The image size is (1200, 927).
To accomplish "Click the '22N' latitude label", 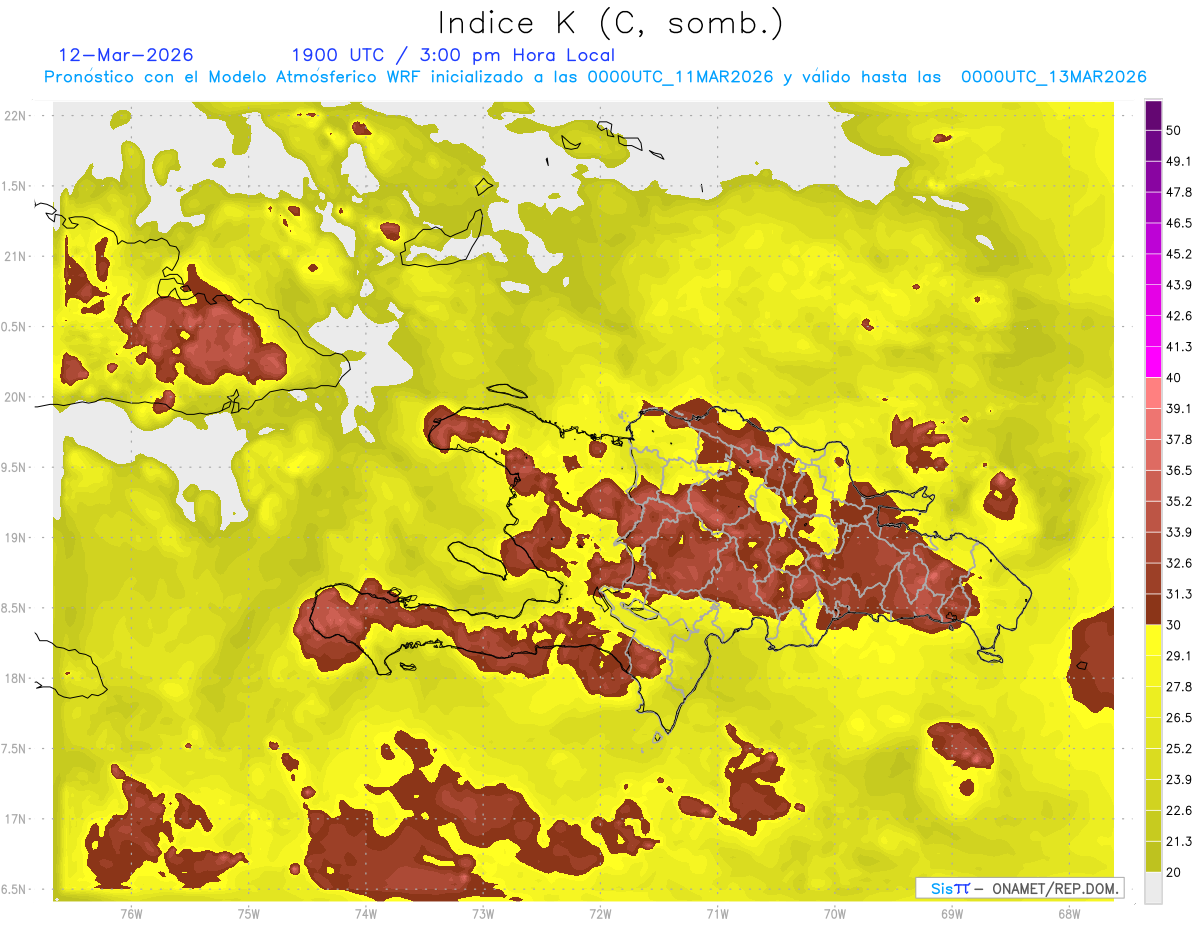I will pyautogui.click(x=15, y=116).
